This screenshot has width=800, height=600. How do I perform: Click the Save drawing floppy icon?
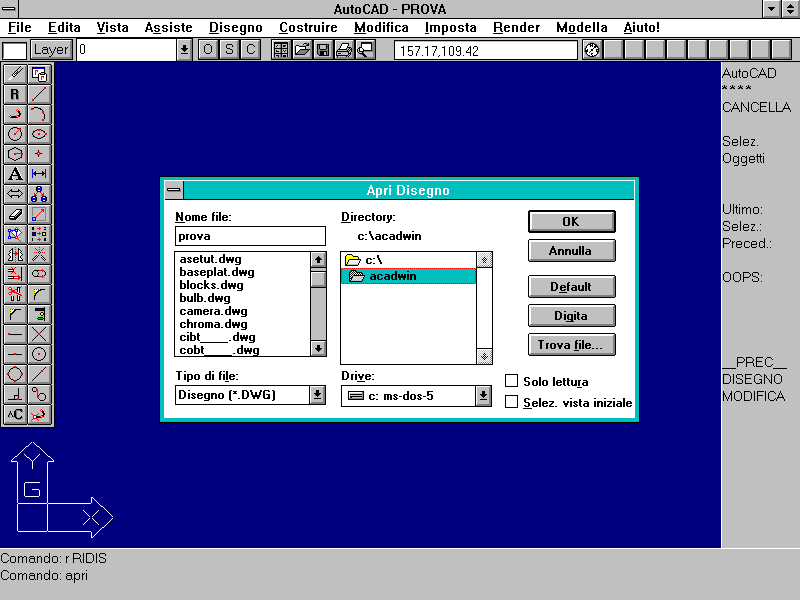323,49
